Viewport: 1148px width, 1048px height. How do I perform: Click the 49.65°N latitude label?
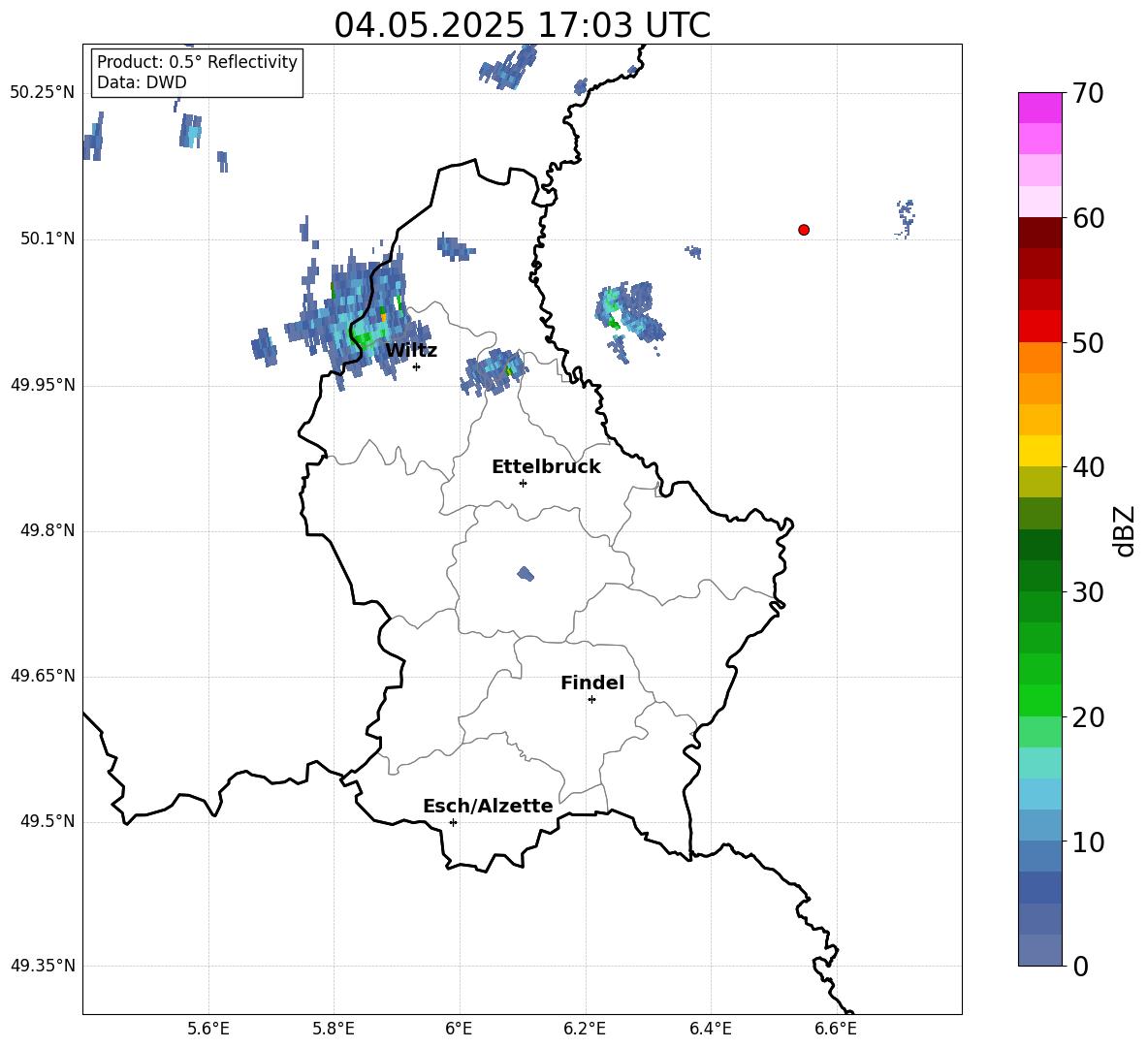[x=43, y=676]
